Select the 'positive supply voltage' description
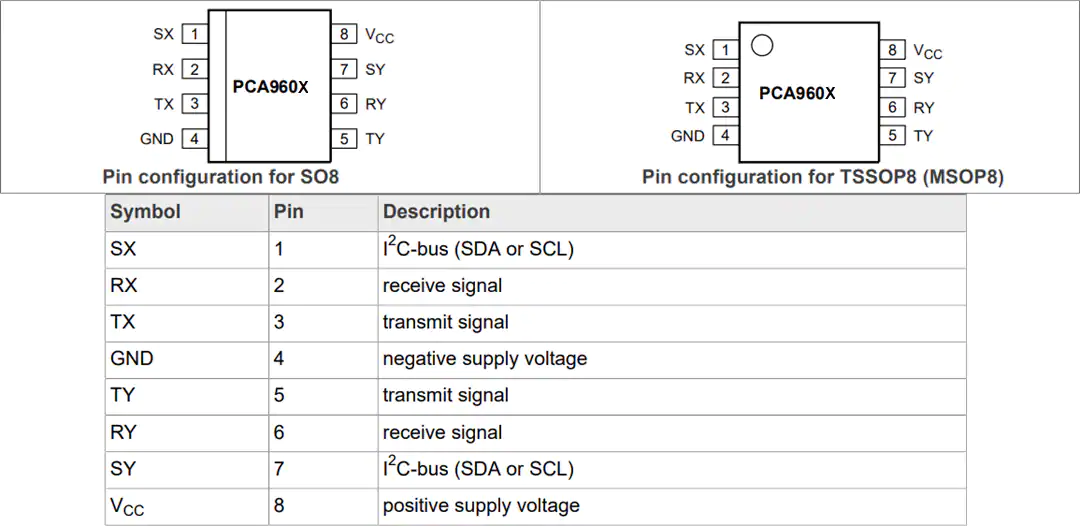The height and width of the screenshot is (526, 1080). point(481,506)
